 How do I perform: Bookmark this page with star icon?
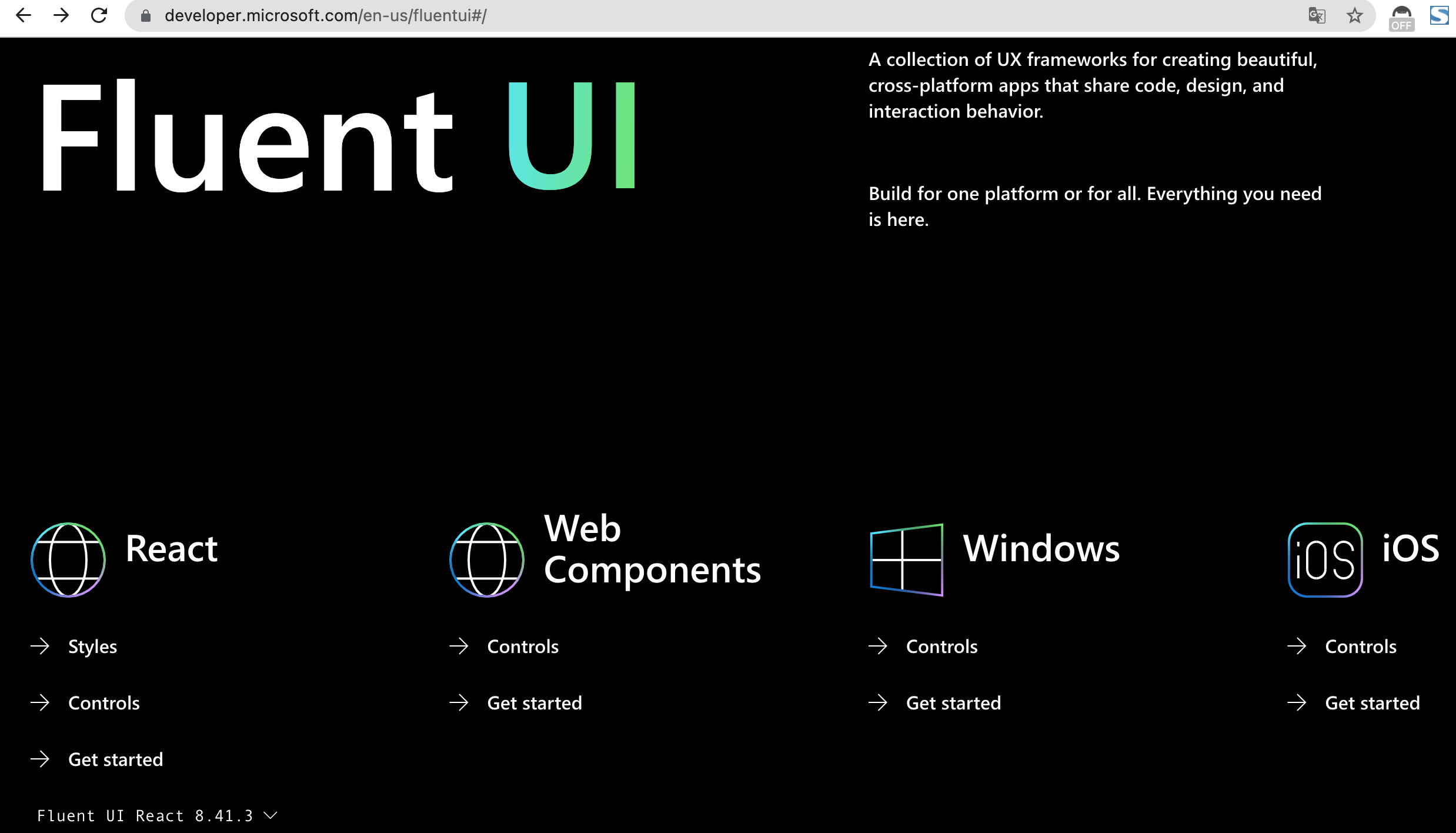coord(1354,15)
